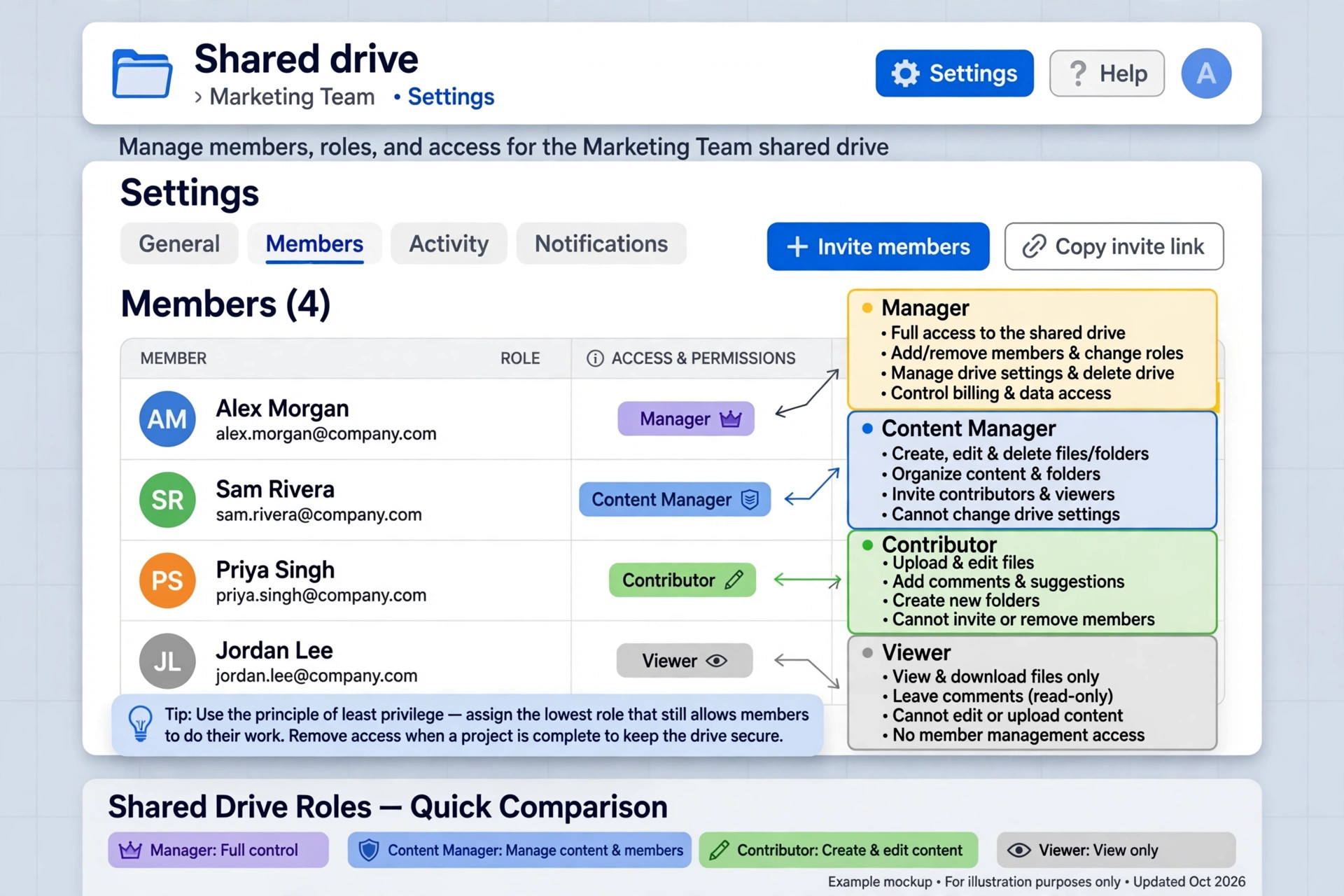Click the AM avatar for Alex Morgan
Image resolution: width=1344 pixels, height=896 pixels.
(167, 419)
